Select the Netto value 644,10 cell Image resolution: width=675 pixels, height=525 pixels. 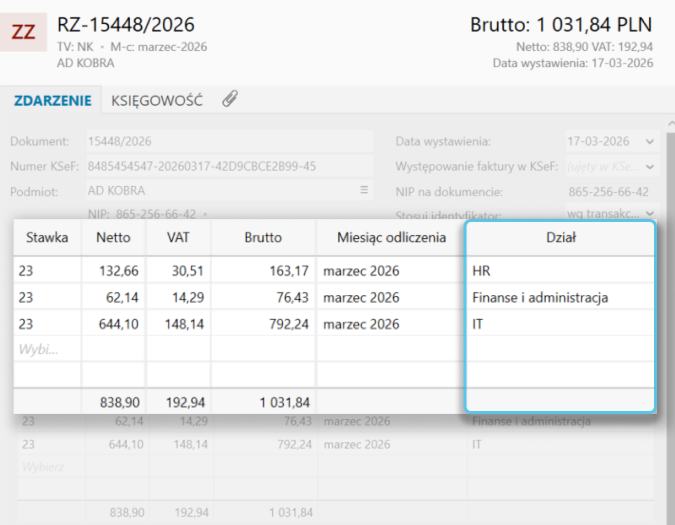point(116,324)
